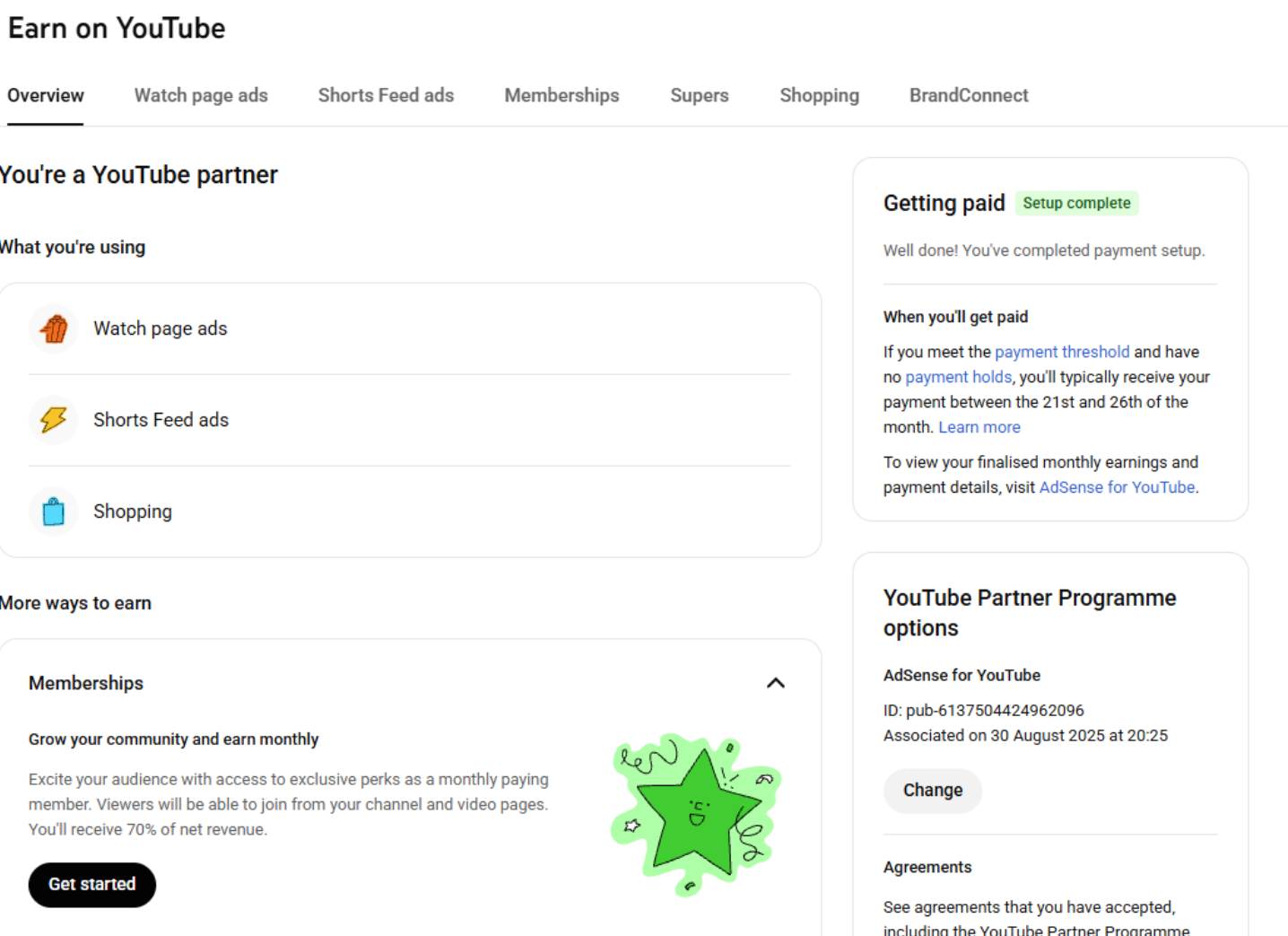Open the Shorts Feed ads tab
The image size is (1288, 936).
(386, 95)
